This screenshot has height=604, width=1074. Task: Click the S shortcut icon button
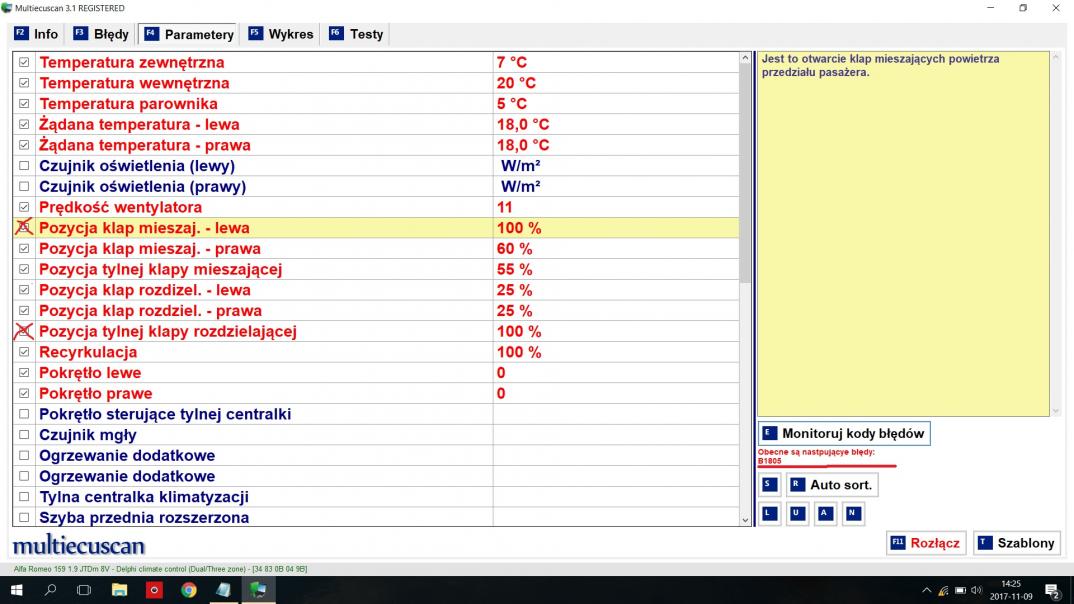point(769,485)
